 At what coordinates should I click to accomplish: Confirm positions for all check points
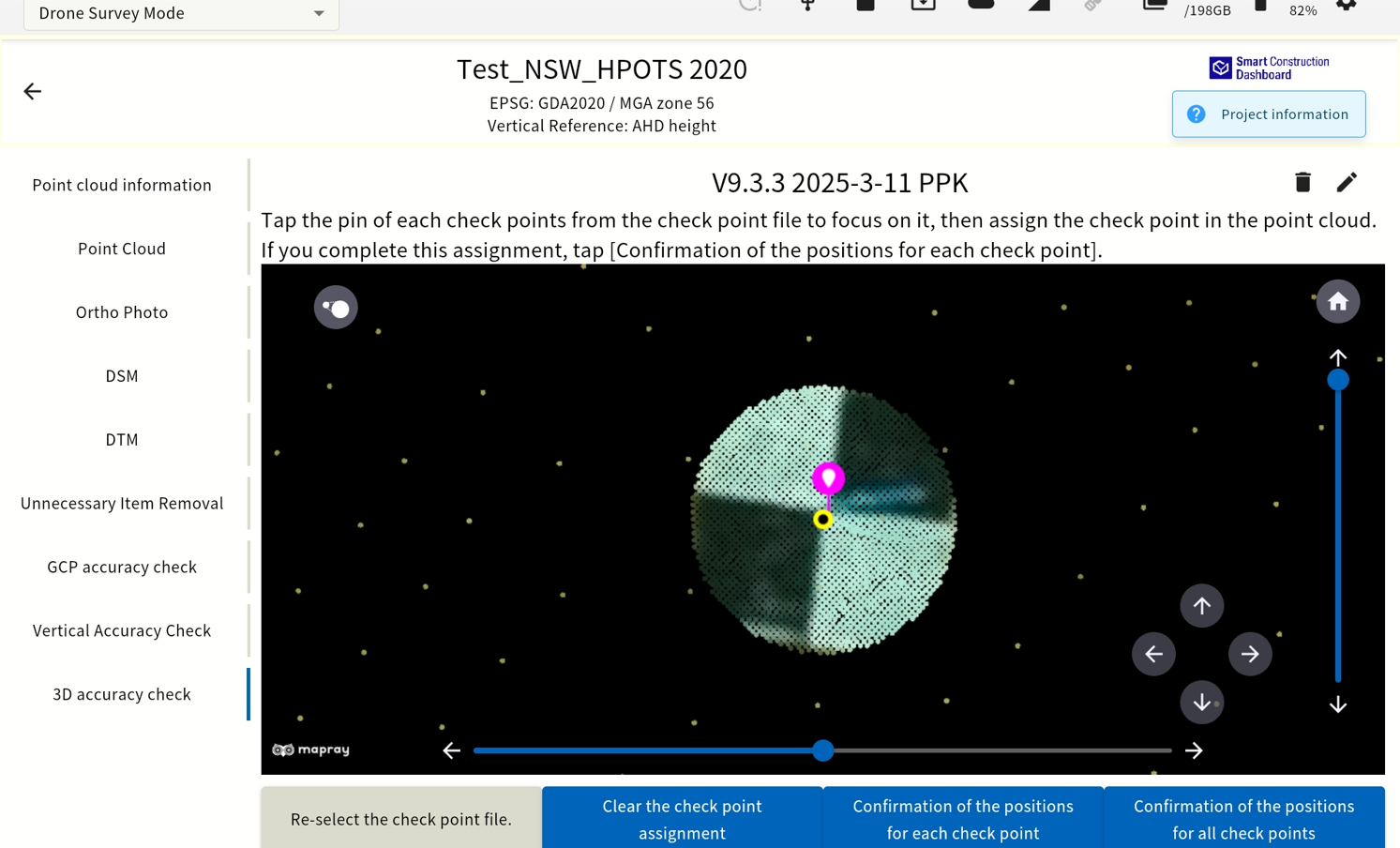tap(1244, 818)
